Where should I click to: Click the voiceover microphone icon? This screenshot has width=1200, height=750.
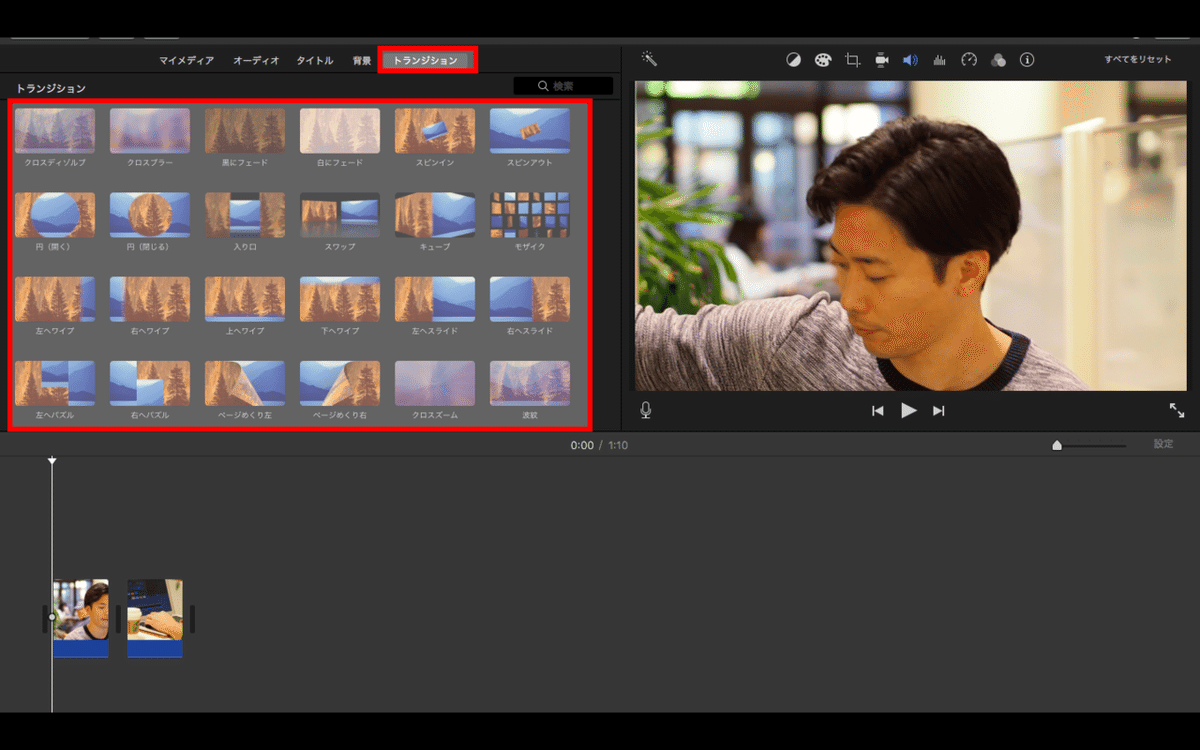[646, 410]
